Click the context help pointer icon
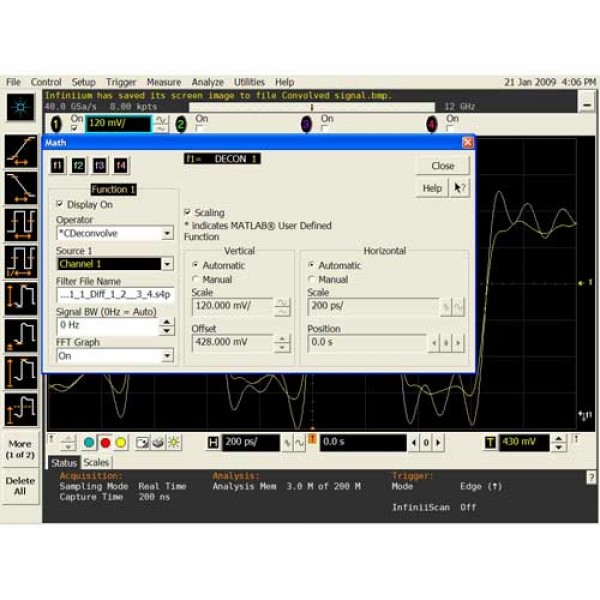This screenshot has width=600, height=600. point(459,188)
